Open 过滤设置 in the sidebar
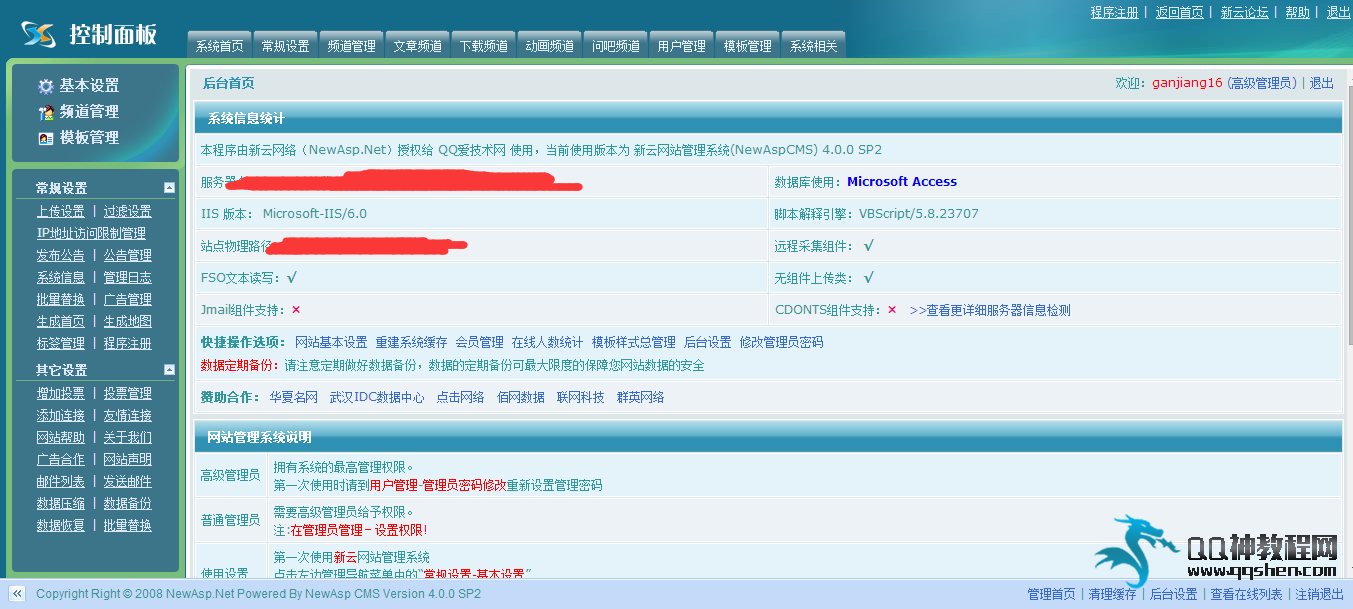Screen dimensions: 1353x609 coord(128,211)
